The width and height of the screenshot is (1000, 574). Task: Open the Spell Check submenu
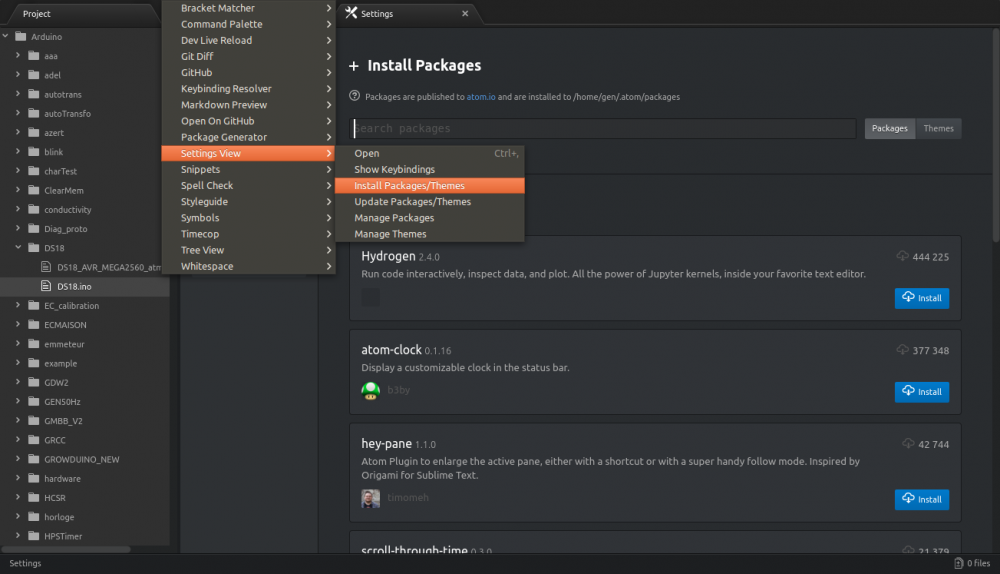(249, 186)
